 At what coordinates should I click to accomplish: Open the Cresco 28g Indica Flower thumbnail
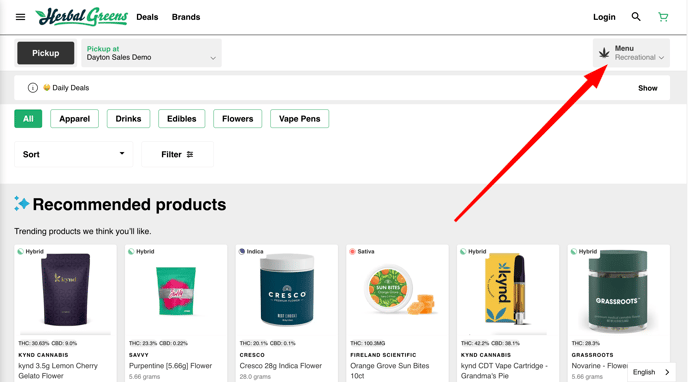[x=287, y=289]
